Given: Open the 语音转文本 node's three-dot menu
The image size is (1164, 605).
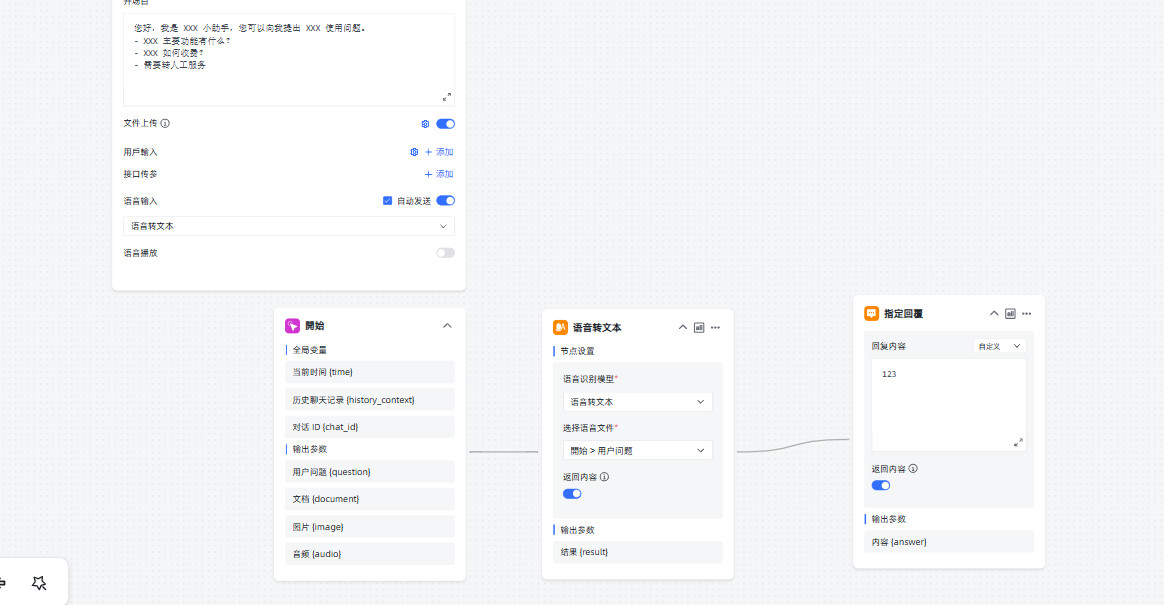Looking at the screenshot, I should point(715,327).
